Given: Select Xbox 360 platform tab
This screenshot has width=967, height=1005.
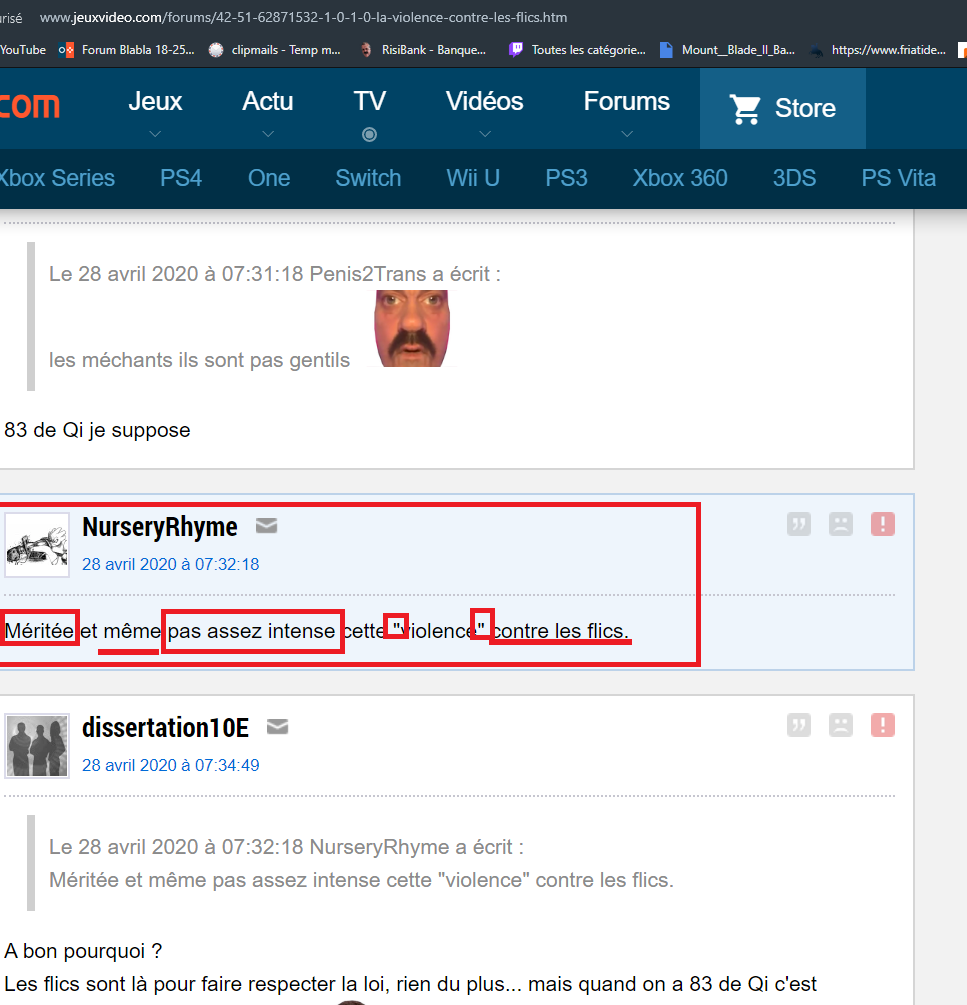Looking at the screenshot, I should pos(680,178).
